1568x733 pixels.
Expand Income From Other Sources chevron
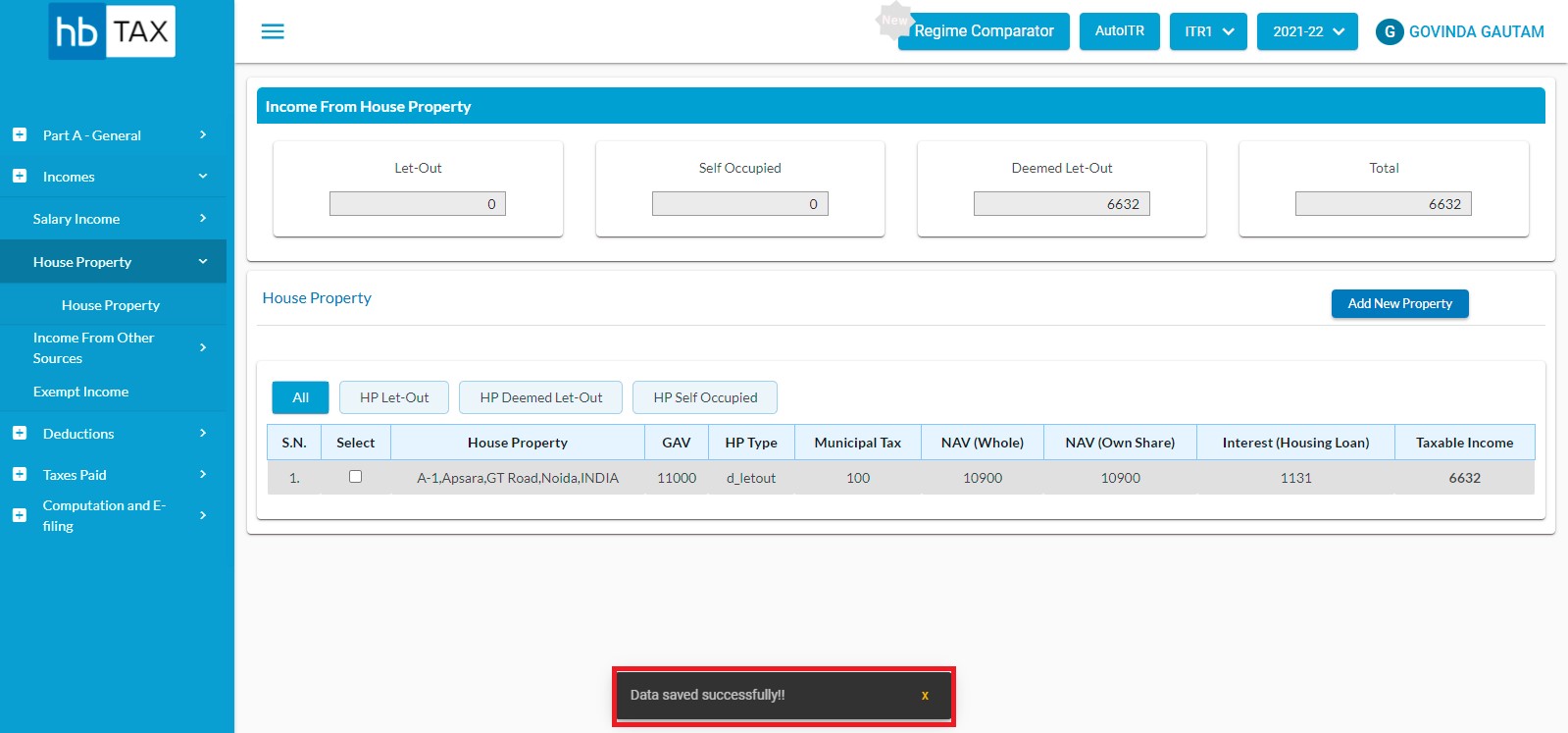pos(203,347)
